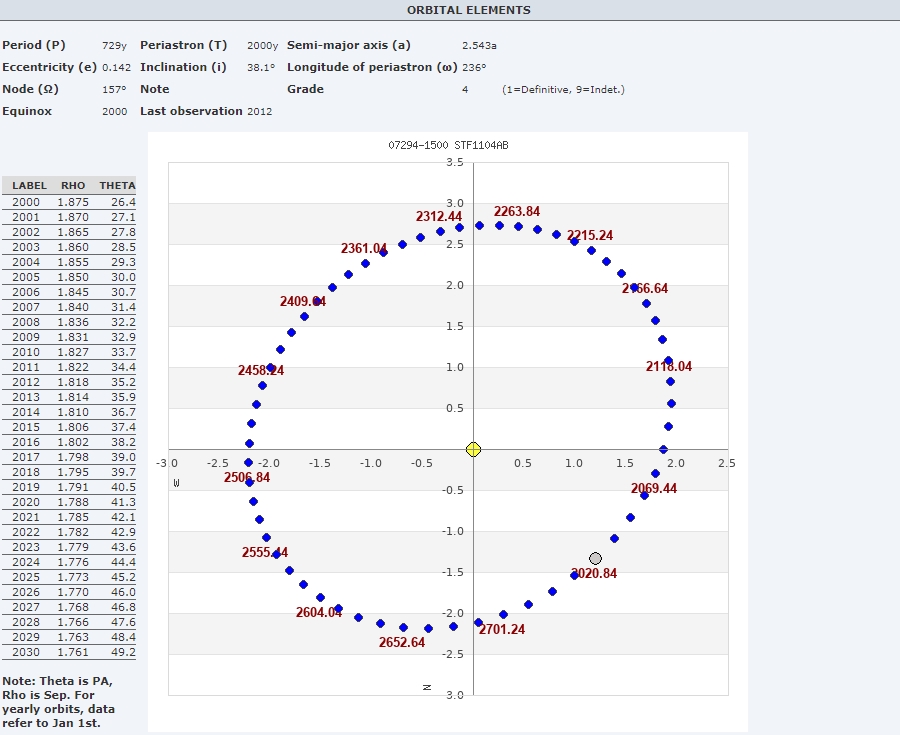This screenshot has height=735, width=900.
Task: Select the 2458.24 orbit point label
Action: pyautogui.click(x=261, y=371)
